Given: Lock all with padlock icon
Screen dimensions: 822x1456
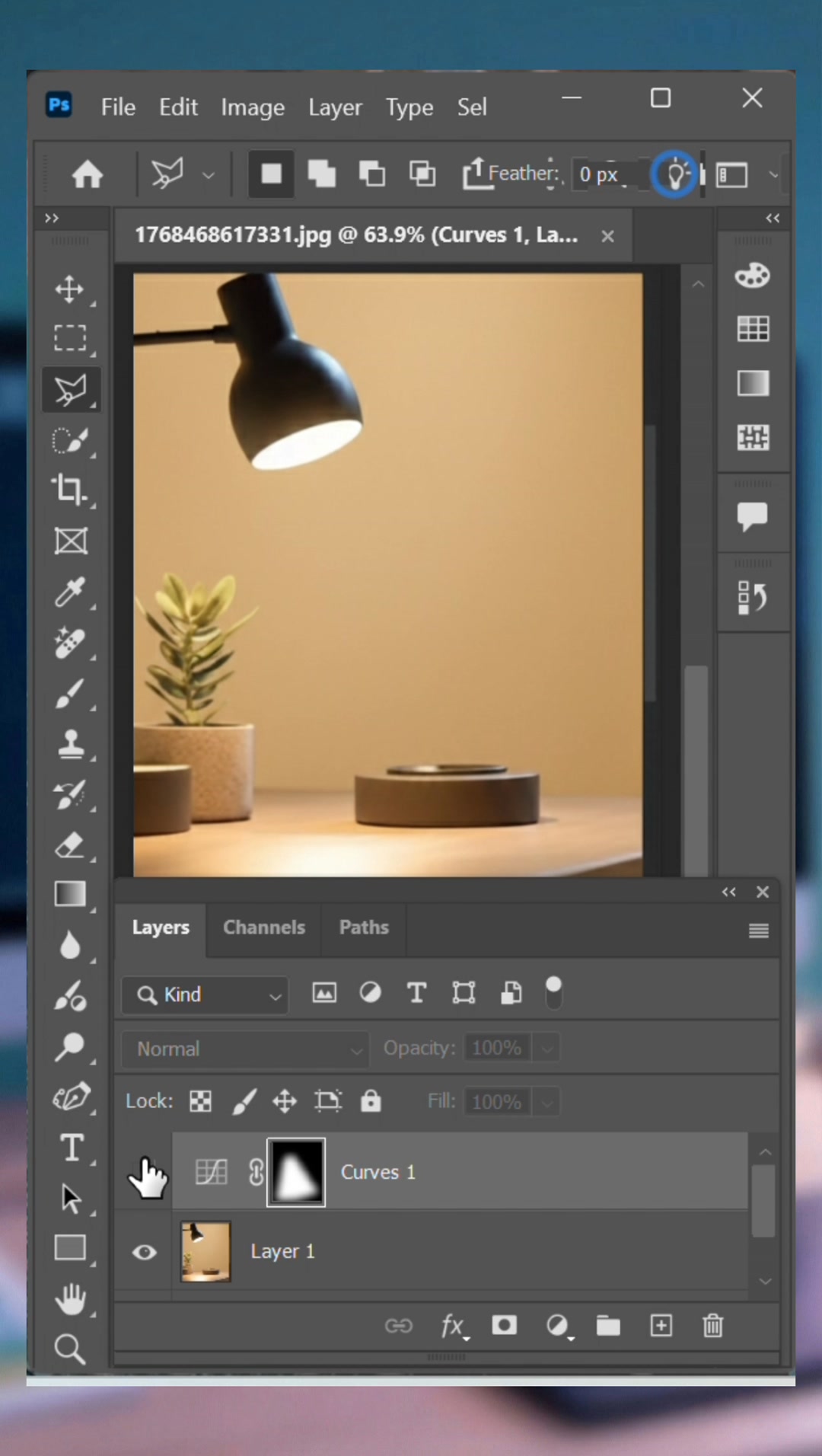Looking at the screenshot, I should tap(371, 1101).
